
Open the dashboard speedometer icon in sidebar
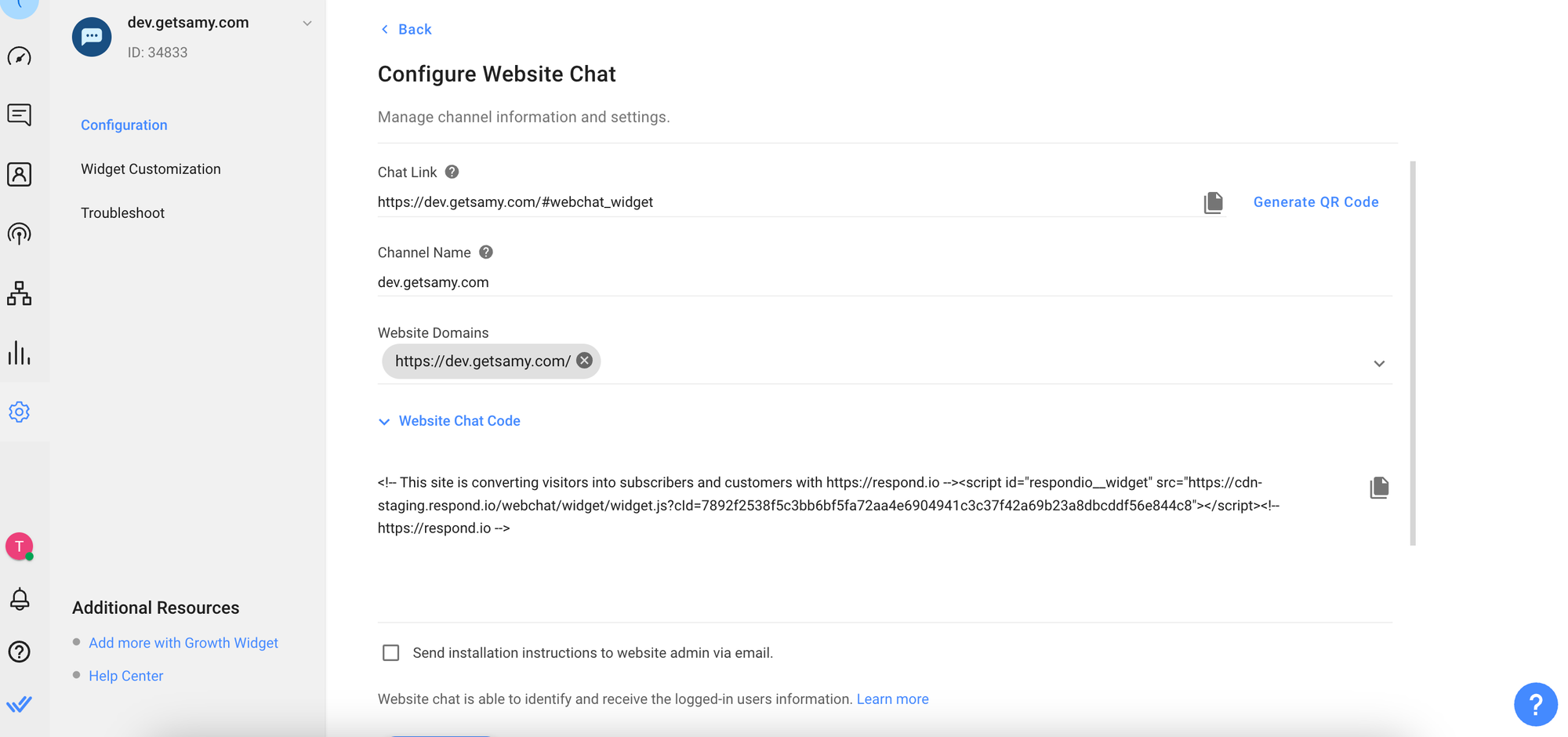tap(20, 56)
